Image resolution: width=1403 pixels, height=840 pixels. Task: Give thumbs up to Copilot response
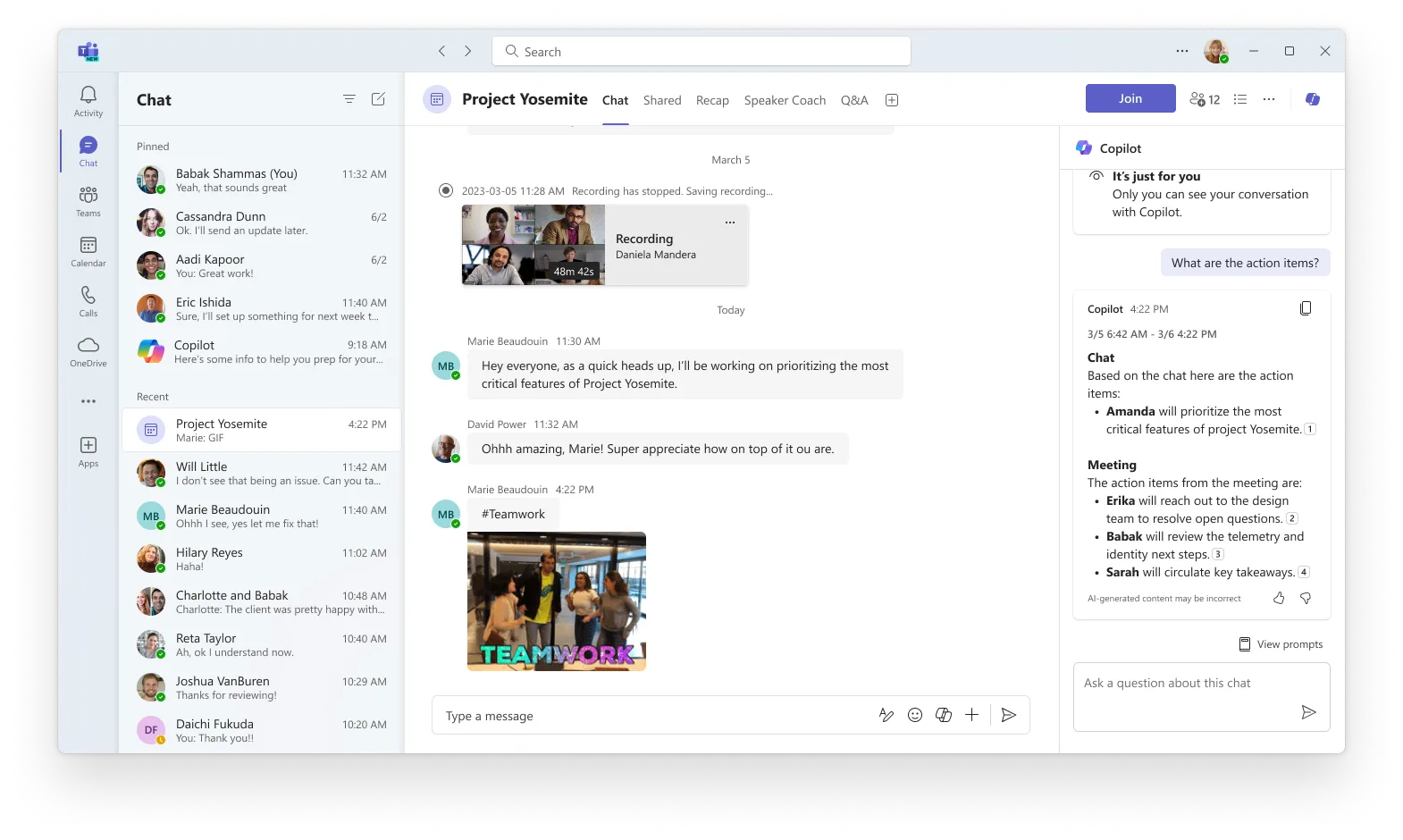1279,598
